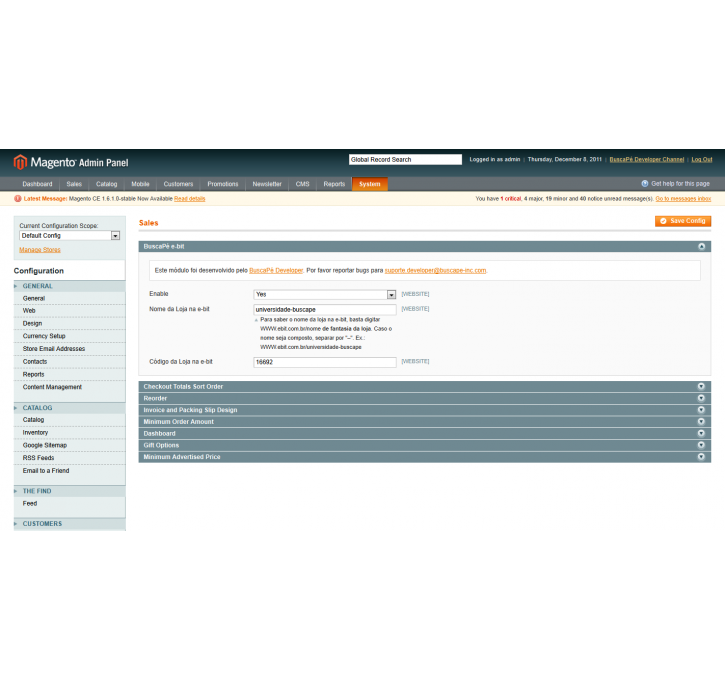725x680 pixels.
Task: Click the Magento logo icon
Action: [20, 162]
